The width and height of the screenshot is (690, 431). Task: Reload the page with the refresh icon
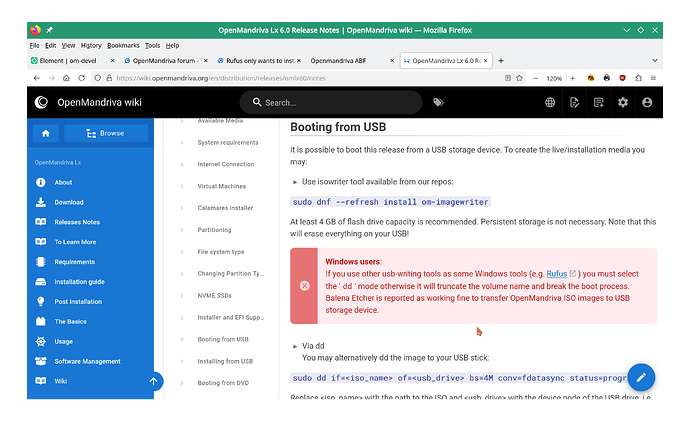pyautogui.click(x=81, y=78)
